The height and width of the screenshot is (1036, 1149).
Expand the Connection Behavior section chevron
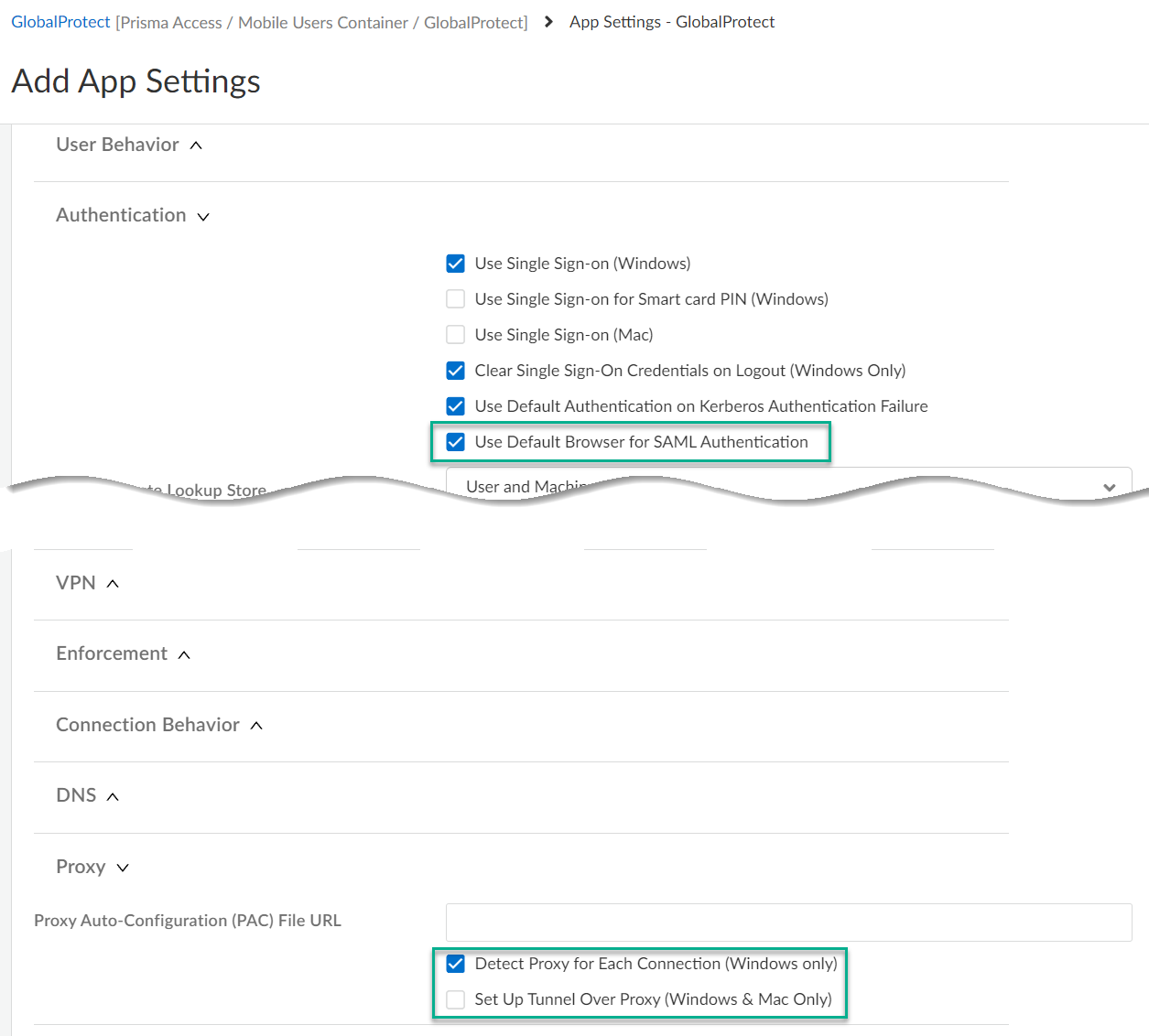pos(256,726)
